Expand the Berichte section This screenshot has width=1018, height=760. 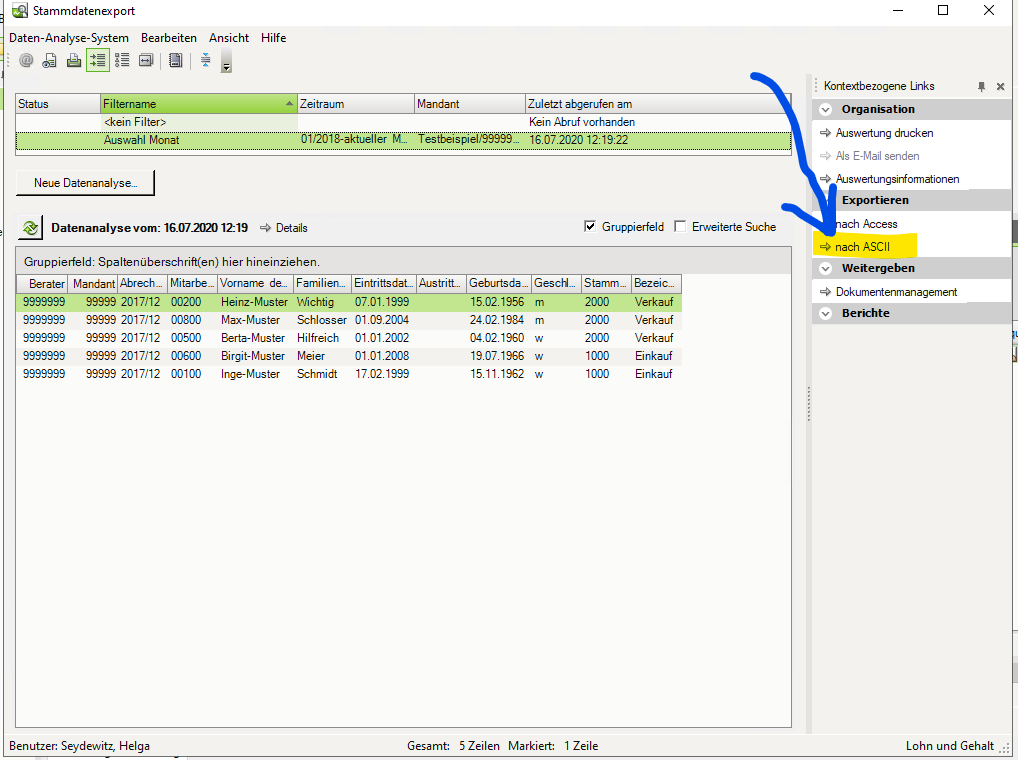coord(826,314)
